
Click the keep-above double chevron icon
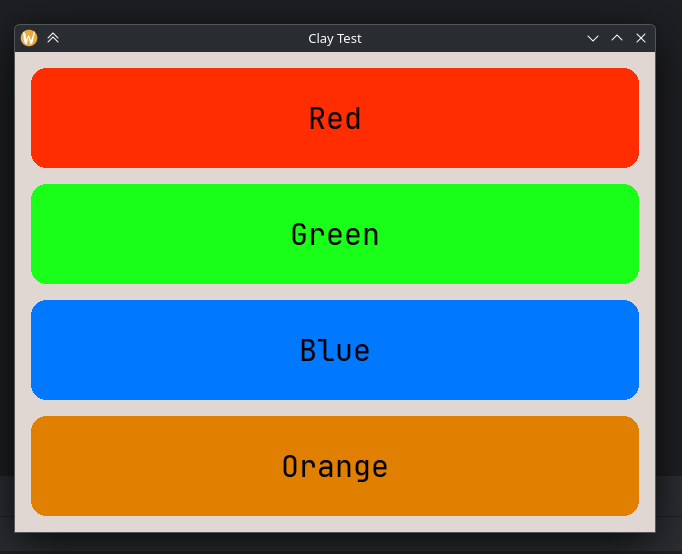point(53,38)
